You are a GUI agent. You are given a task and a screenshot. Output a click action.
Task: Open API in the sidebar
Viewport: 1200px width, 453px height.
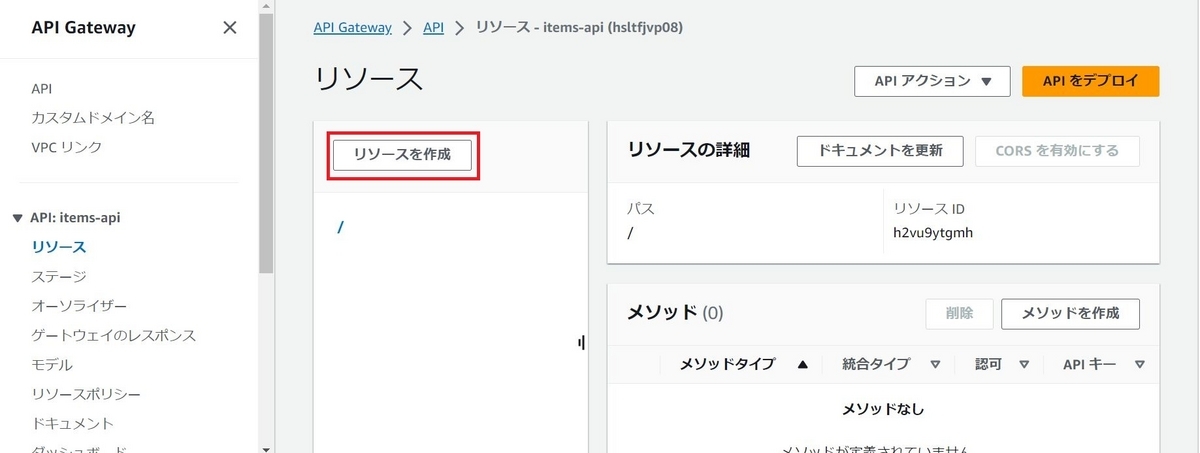(42, 88)
